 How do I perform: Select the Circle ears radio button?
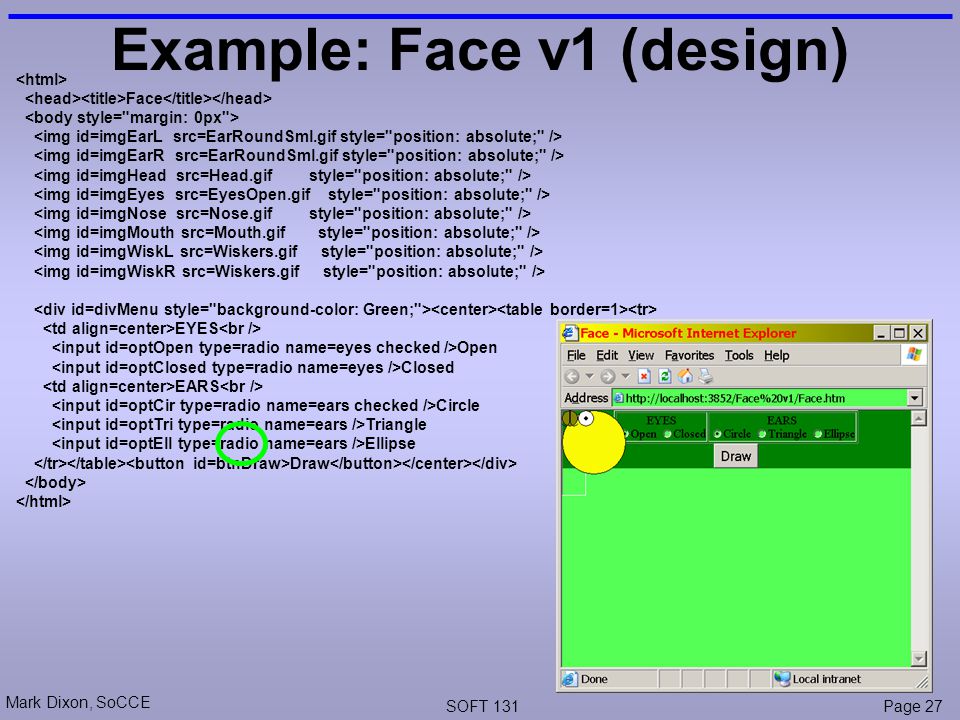718,434
